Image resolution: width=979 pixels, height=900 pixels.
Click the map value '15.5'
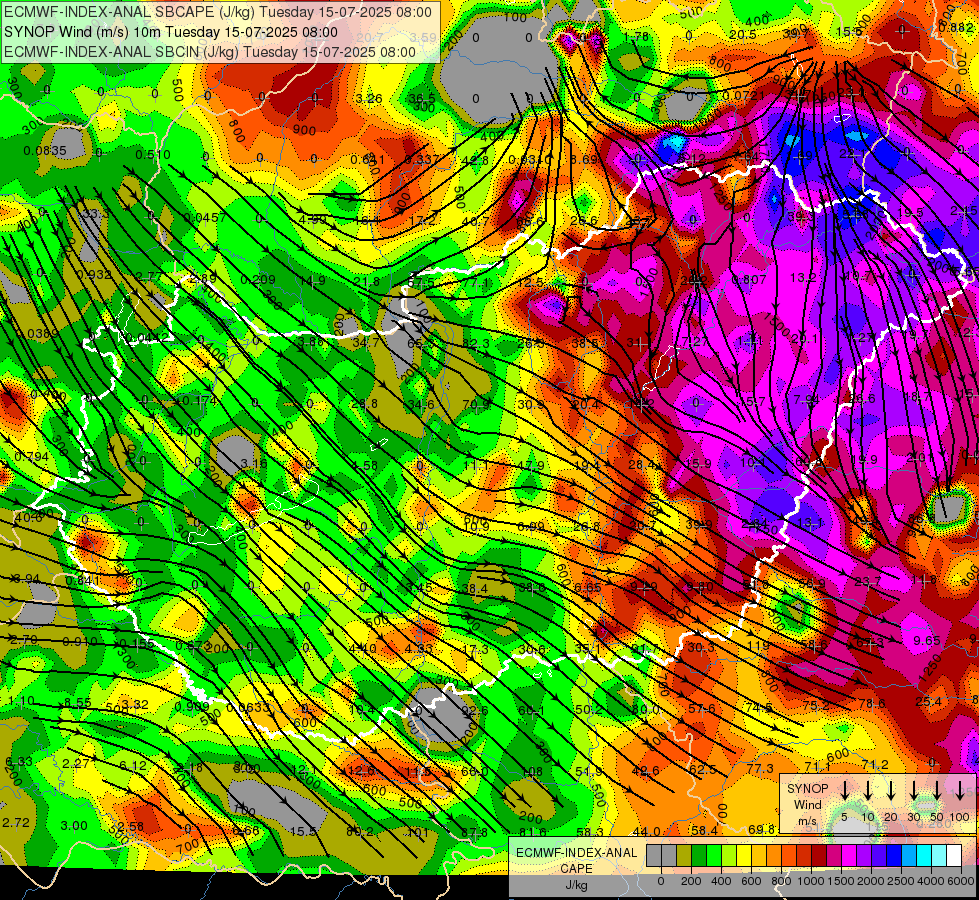point(303,832)
